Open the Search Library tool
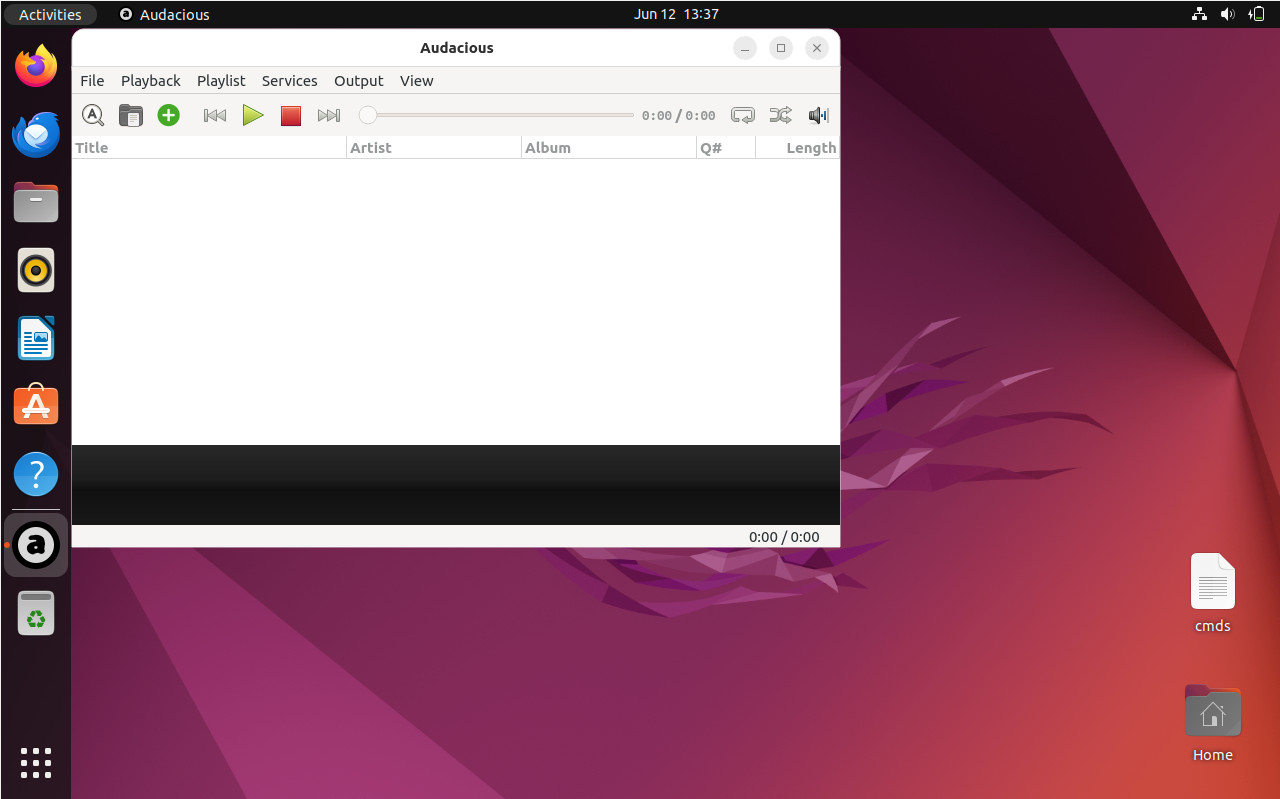The height and width of the screenshot is (799, 1280). 93,115
